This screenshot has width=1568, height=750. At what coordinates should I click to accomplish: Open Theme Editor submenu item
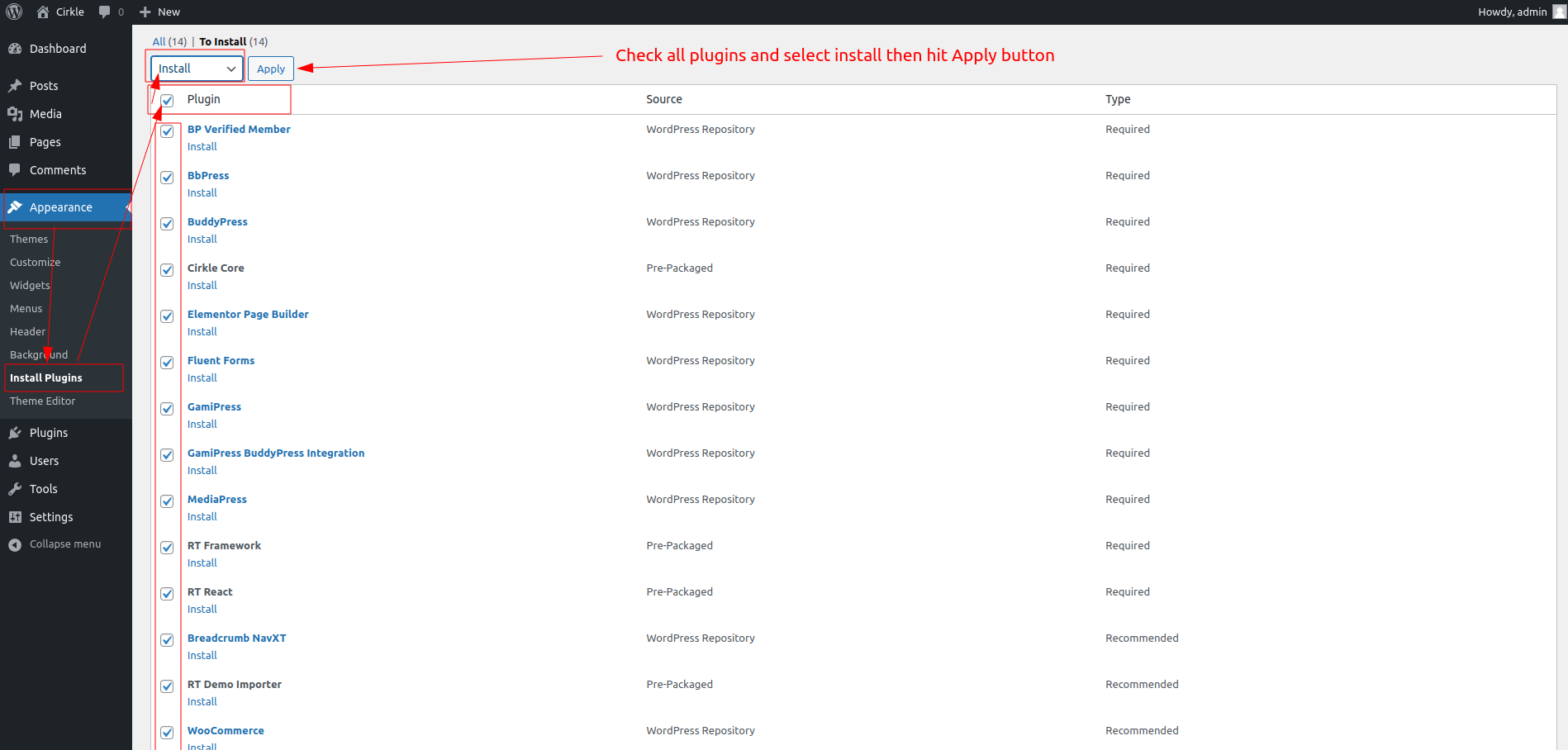point(42,401)
